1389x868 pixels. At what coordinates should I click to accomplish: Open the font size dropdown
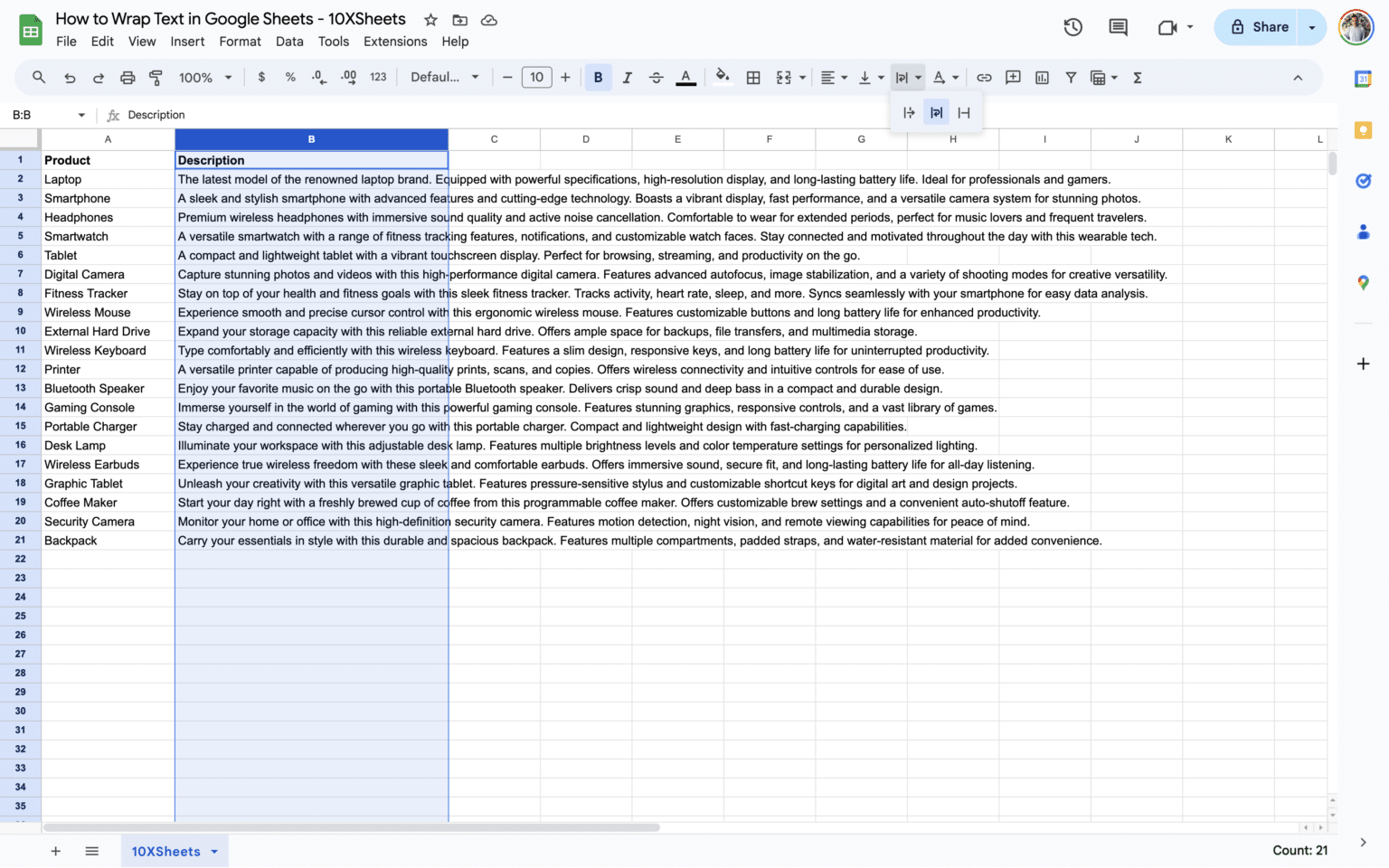click(536, 77)
